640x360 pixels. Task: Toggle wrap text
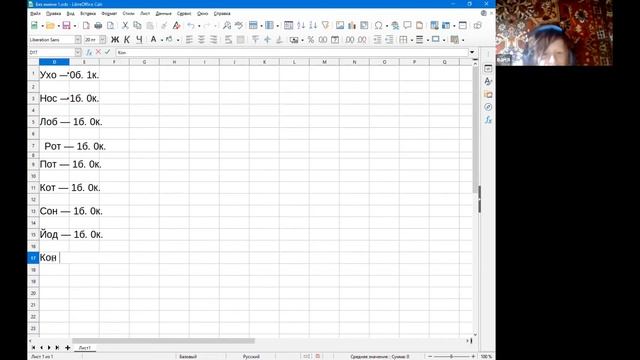click(228, 40)
